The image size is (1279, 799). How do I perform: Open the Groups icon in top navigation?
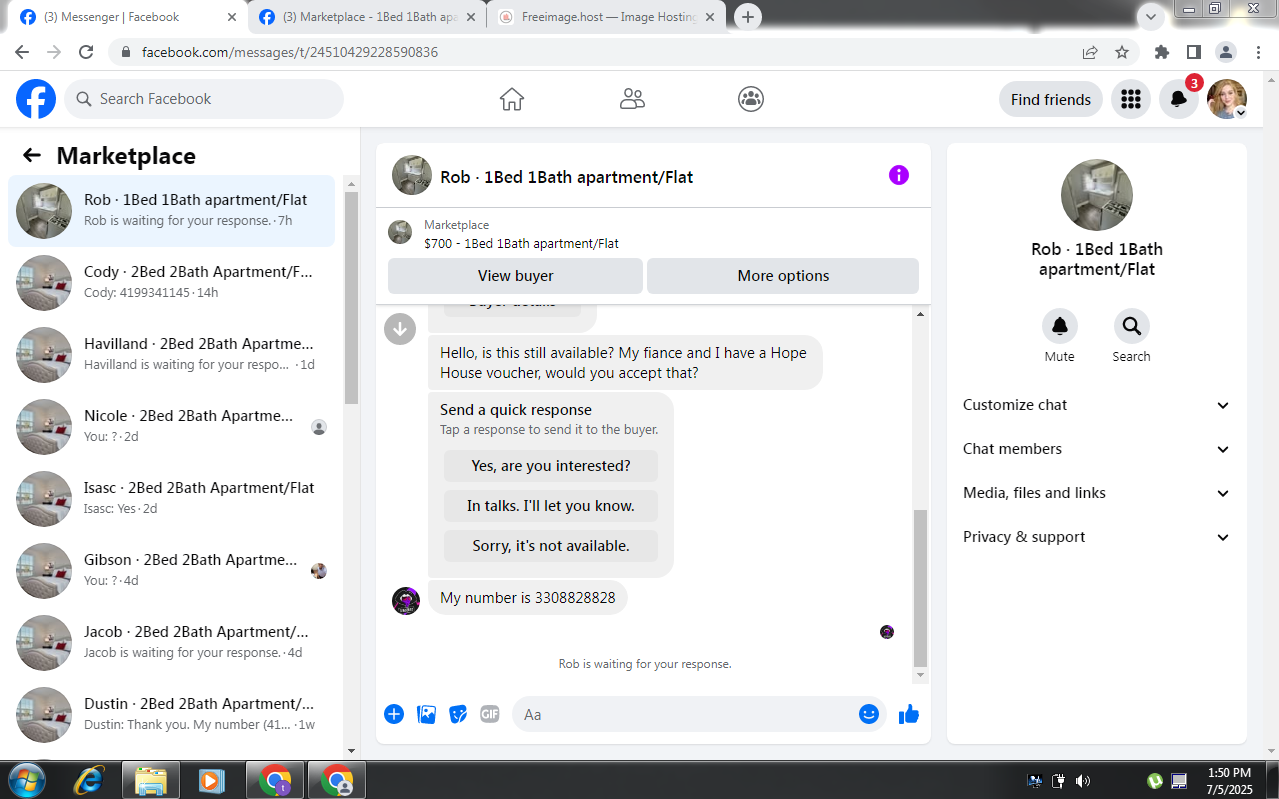(x=751, y=99)
